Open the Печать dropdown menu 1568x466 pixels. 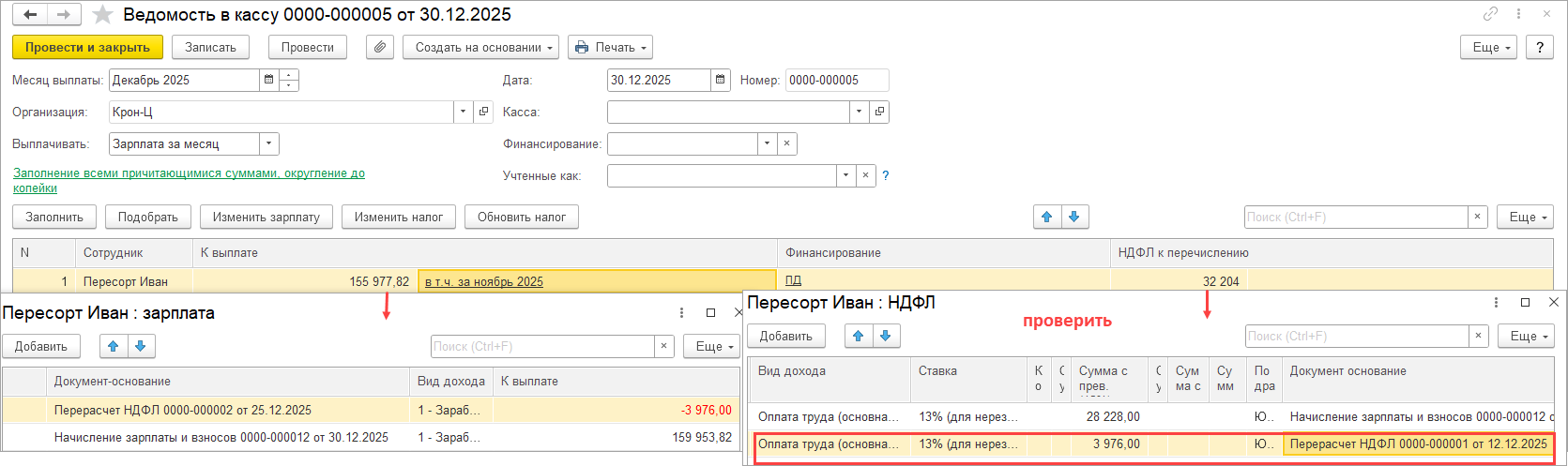pyautogui.click(x=610, y=47)
